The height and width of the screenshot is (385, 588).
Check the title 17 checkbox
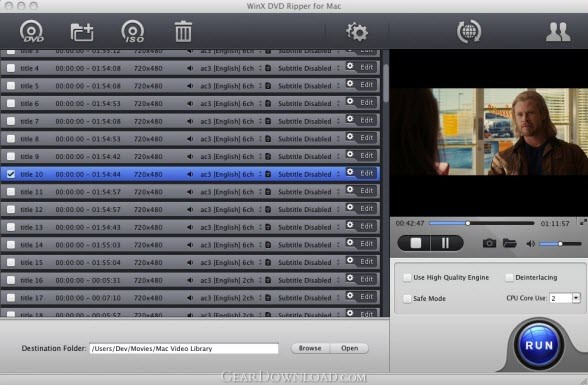11,298
